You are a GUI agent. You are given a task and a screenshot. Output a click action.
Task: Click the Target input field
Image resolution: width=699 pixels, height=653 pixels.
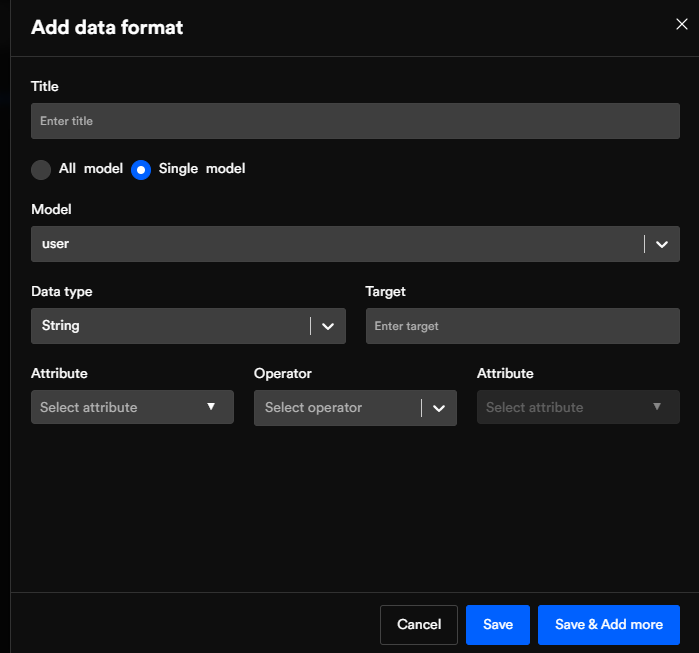[522, 326]
